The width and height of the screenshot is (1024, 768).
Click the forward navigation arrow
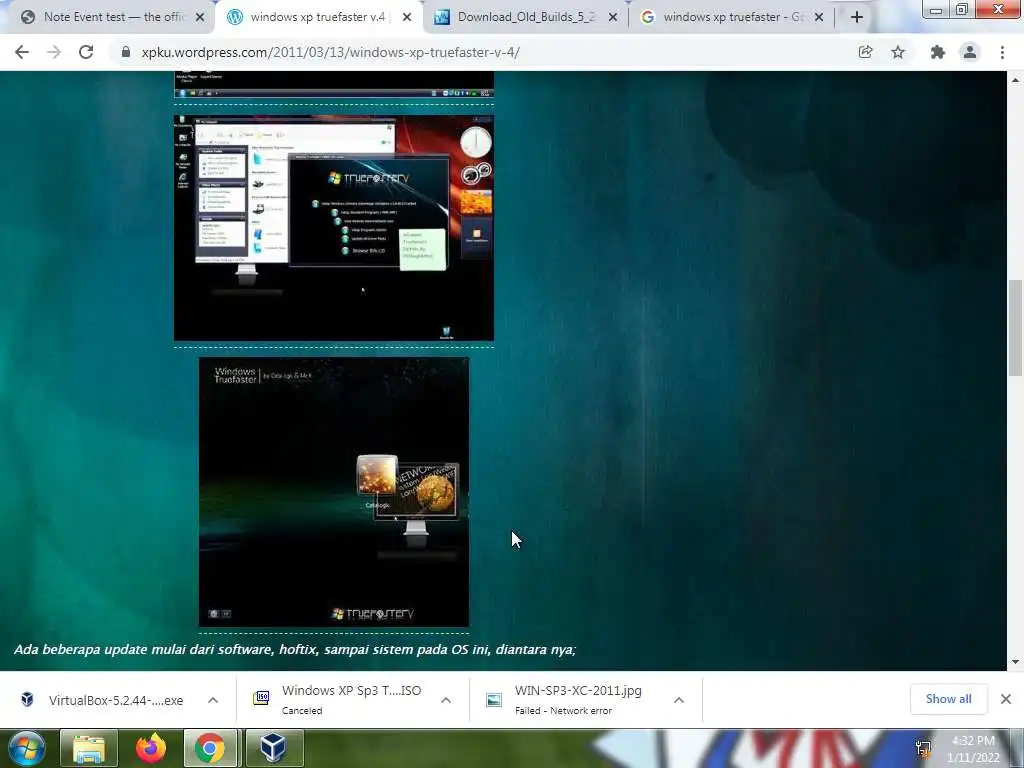click(x=54, y=52)
